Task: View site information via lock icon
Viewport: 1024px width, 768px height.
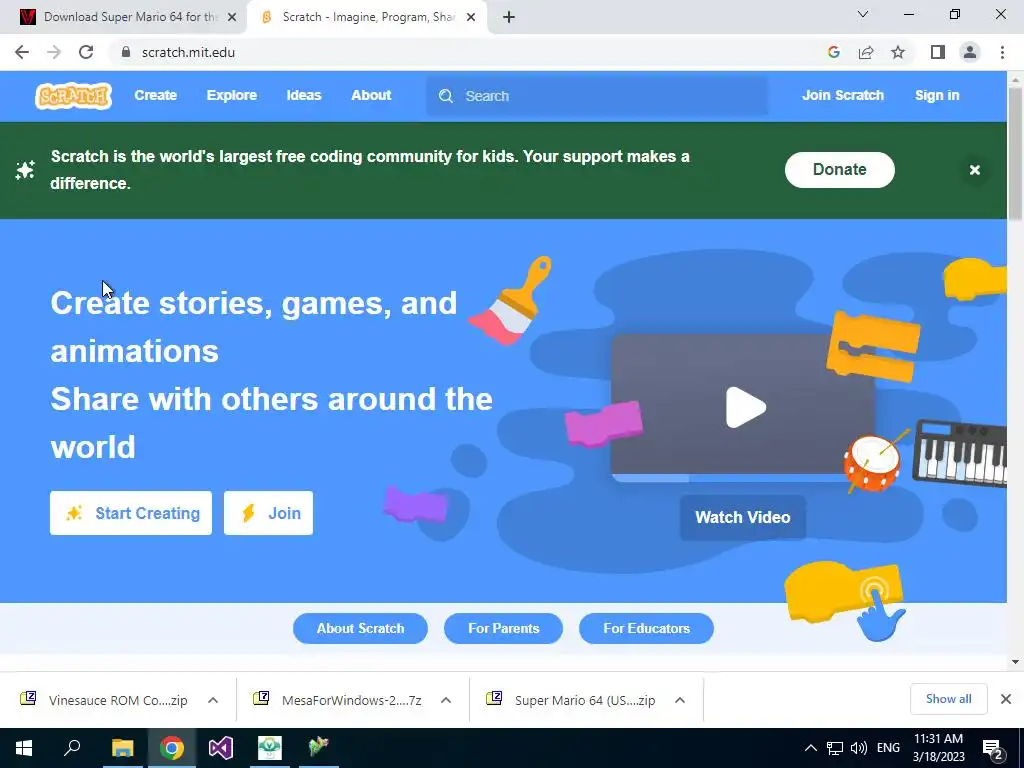Action: (126, 52)
